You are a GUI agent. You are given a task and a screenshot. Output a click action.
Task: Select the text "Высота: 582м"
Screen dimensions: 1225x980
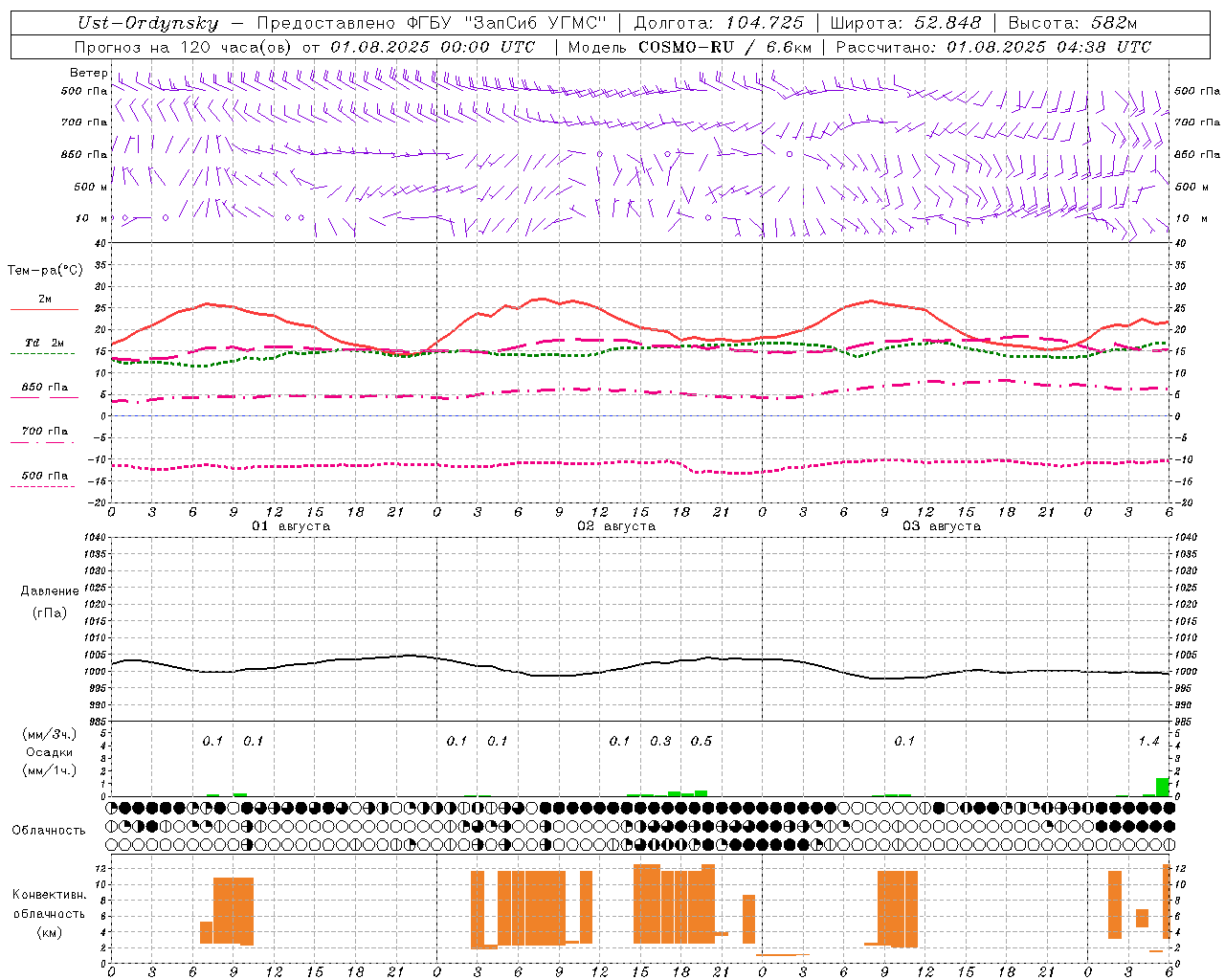click(1073, 23)
